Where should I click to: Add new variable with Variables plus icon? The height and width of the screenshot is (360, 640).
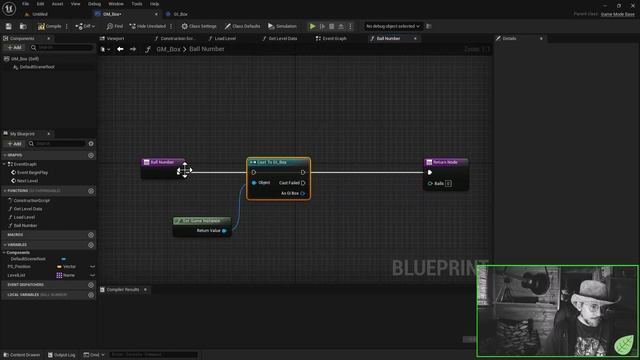91,245
